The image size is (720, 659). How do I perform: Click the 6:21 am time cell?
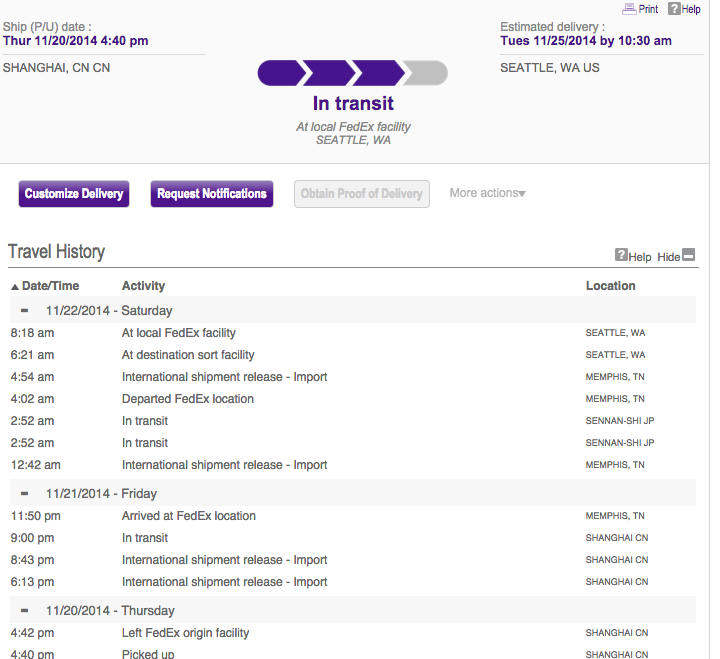pos(32,355)
